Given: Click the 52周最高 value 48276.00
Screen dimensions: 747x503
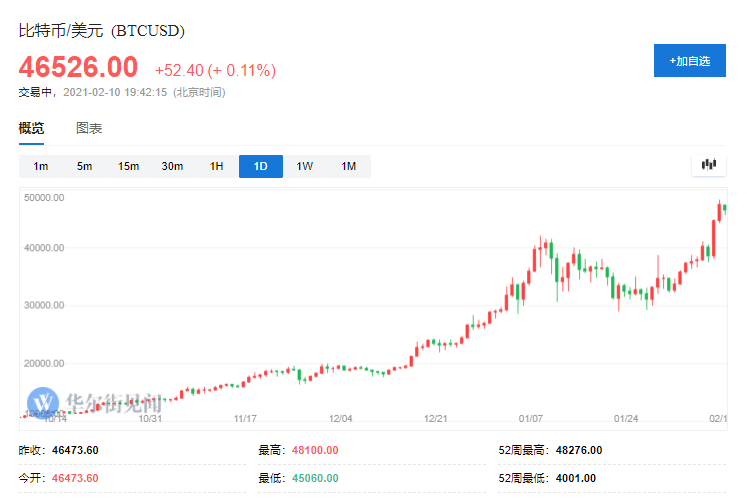Looking at the screenshot, I should point(576,450).
